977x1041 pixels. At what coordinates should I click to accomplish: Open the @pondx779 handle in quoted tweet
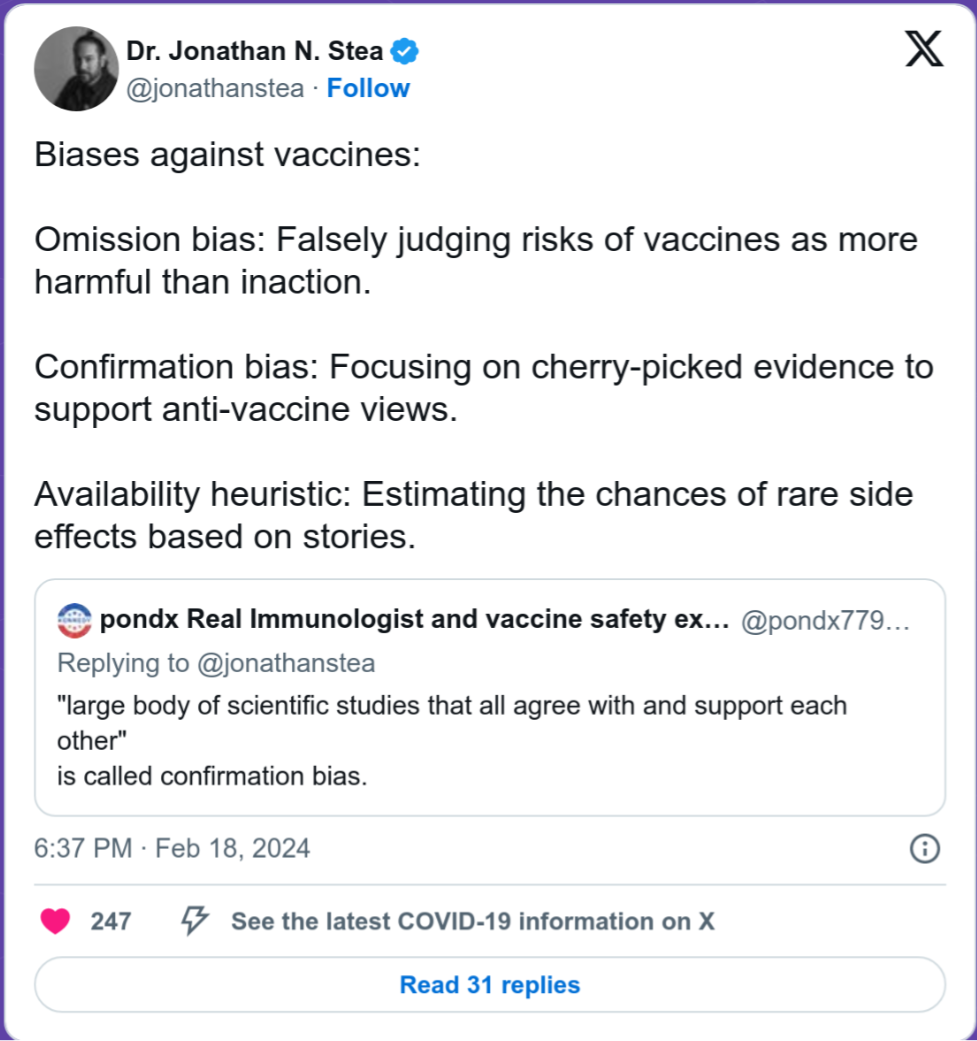click(x=825, y=620)
